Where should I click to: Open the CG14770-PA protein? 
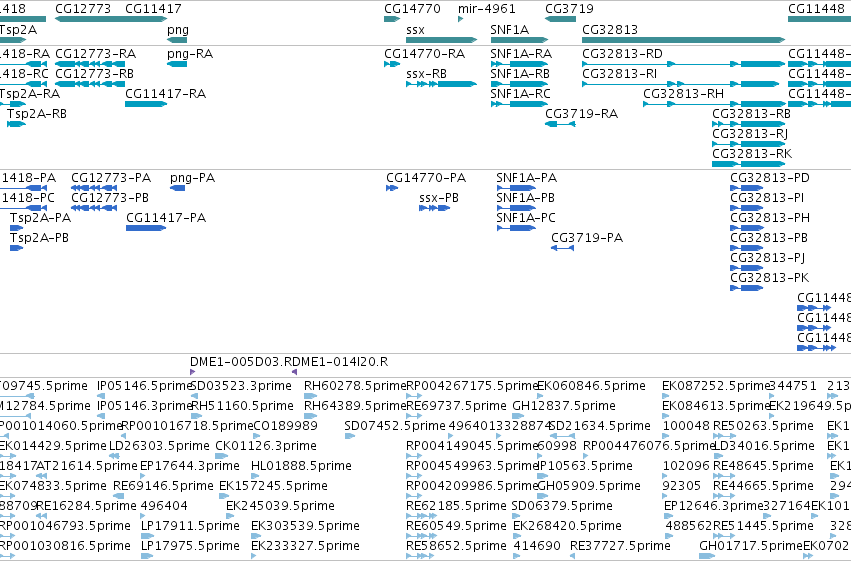426,178
